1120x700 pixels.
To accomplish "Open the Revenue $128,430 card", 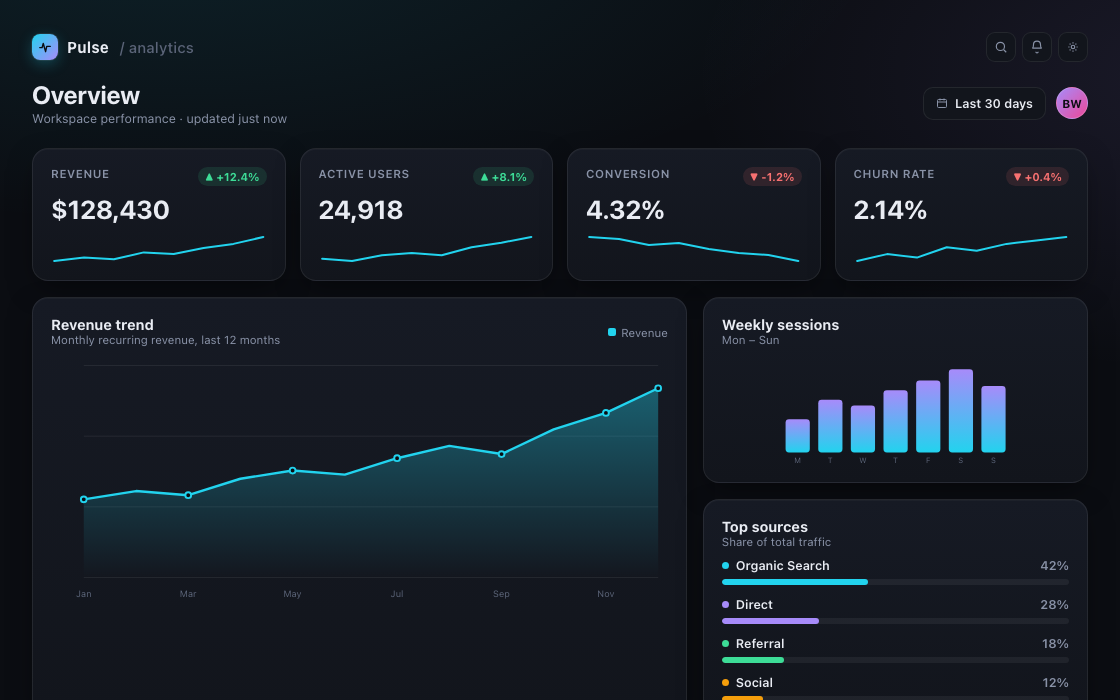I will coord(159,214).
